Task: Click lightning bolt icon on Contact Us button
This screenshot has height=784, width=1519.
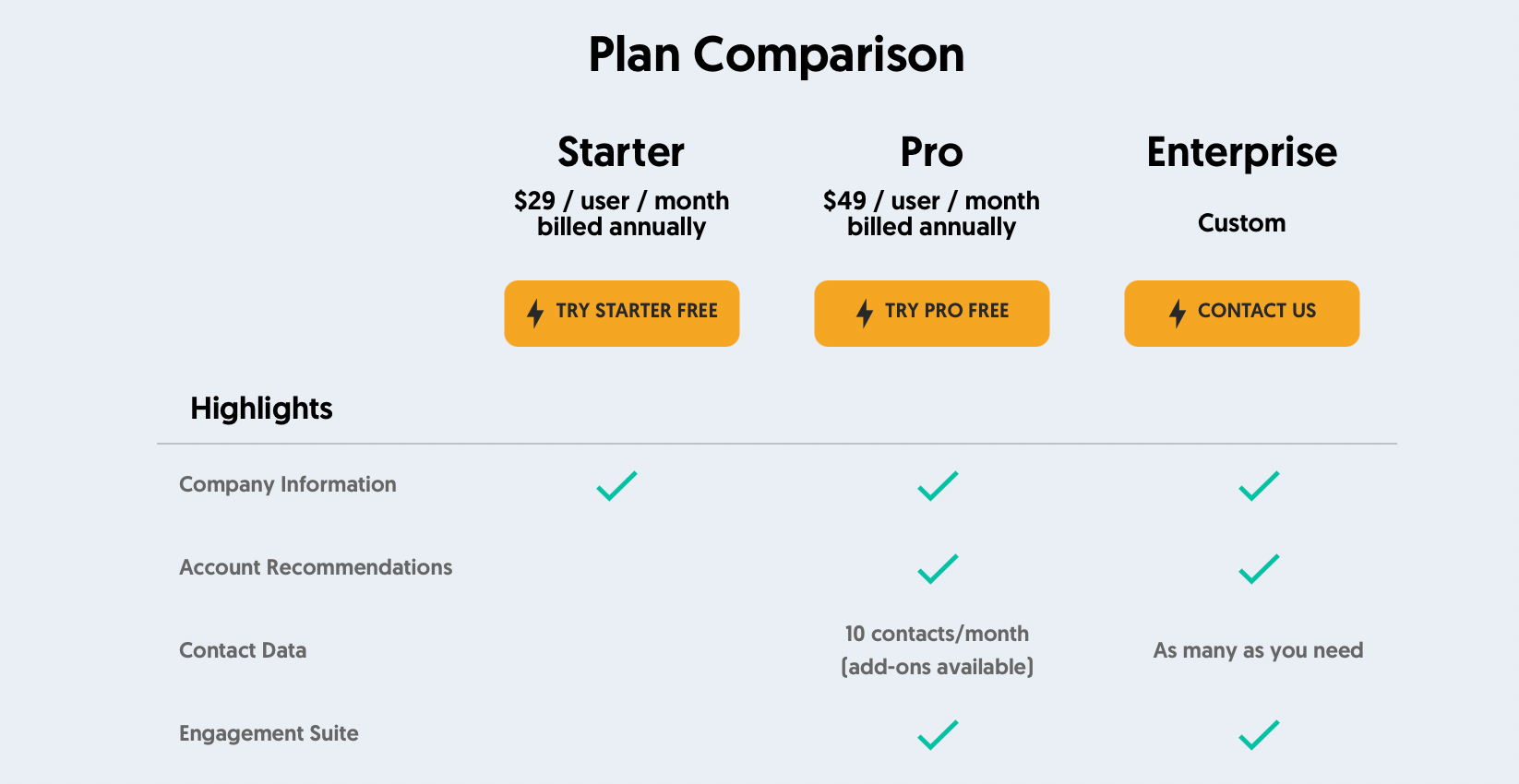Action: tap(1178, 314)
